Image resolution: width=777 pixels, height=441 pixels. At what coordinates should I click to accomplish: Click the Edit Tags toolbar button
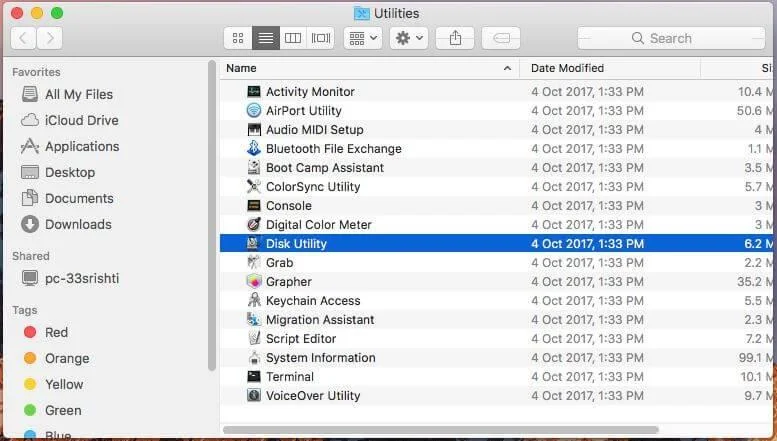click(x=501, y=38)
